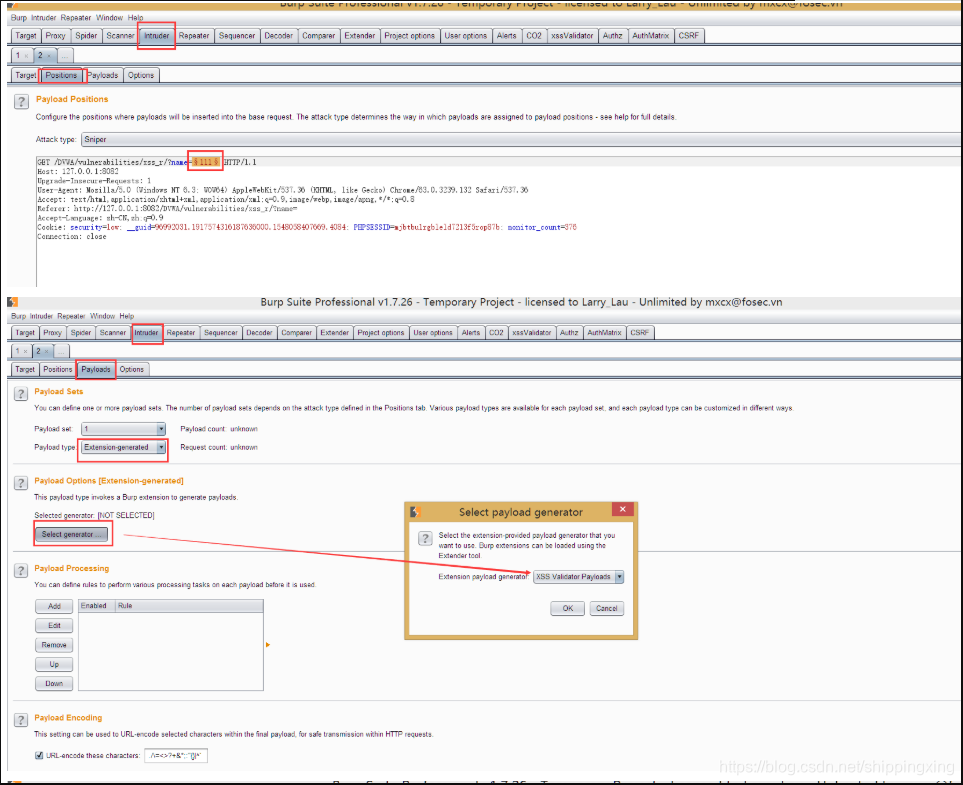Click Rule column header in processing rules table
963x785 pixels.
pyautogui.click(x=189, y=606)
